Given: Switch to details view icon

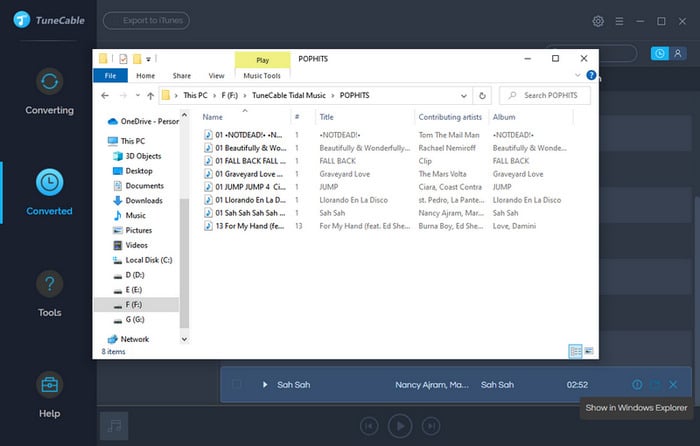Looking at the screenshot, I should [575, 351].
